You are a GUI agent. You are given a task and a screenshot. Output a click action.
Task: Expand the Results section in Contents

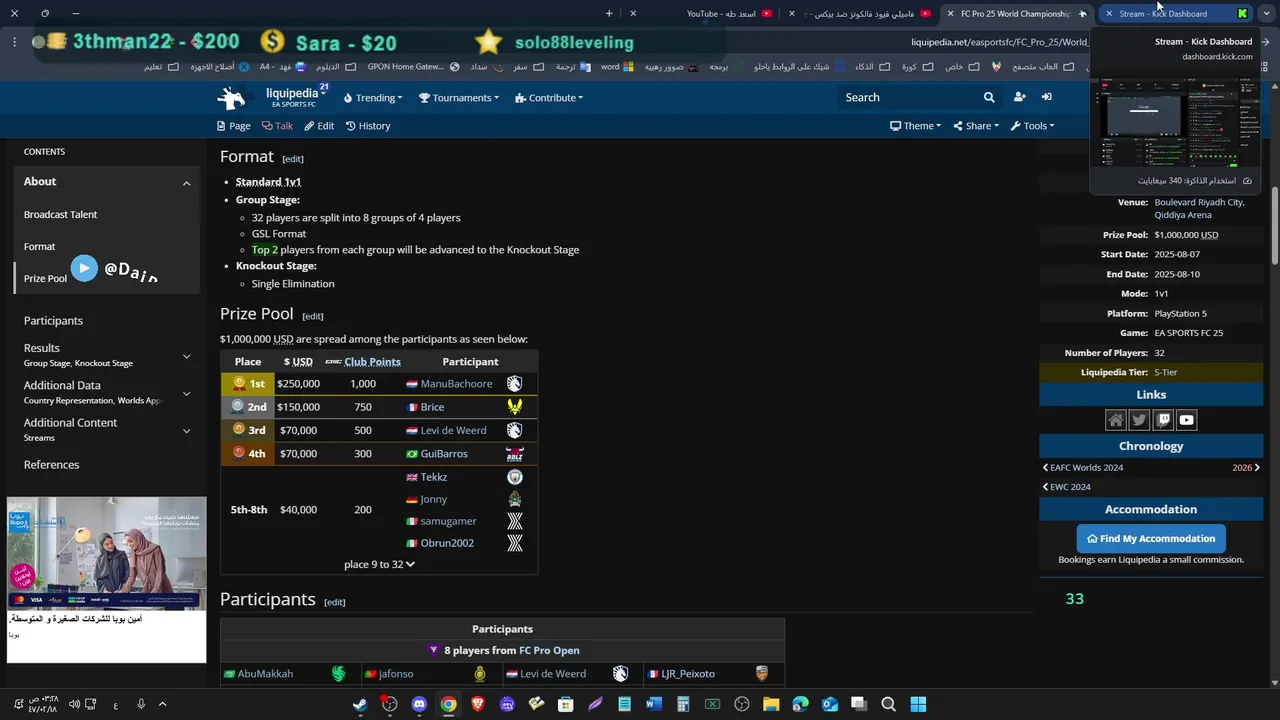186,356
